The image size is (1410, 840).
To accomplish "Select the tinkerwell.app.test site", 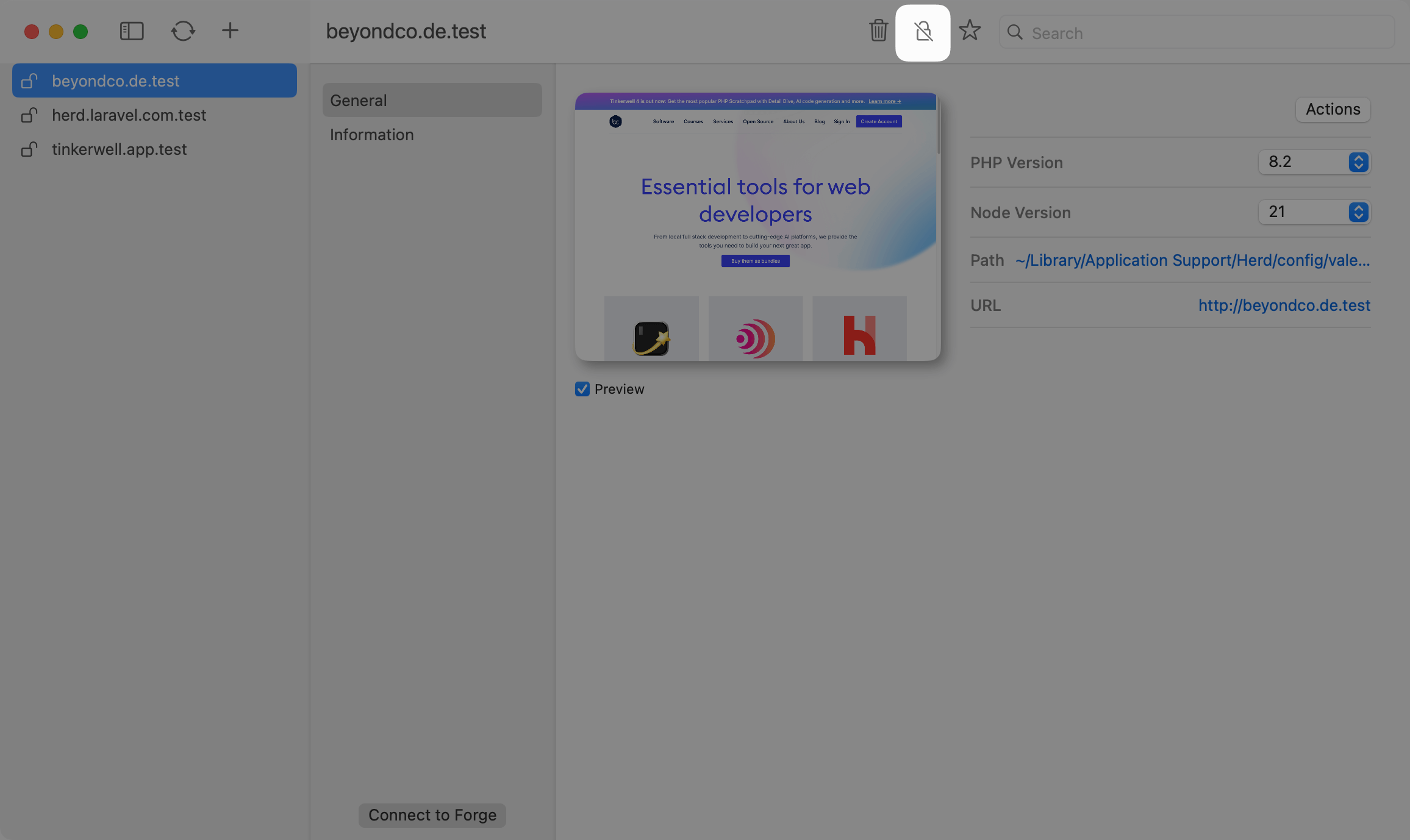I will tap(119, 149).
